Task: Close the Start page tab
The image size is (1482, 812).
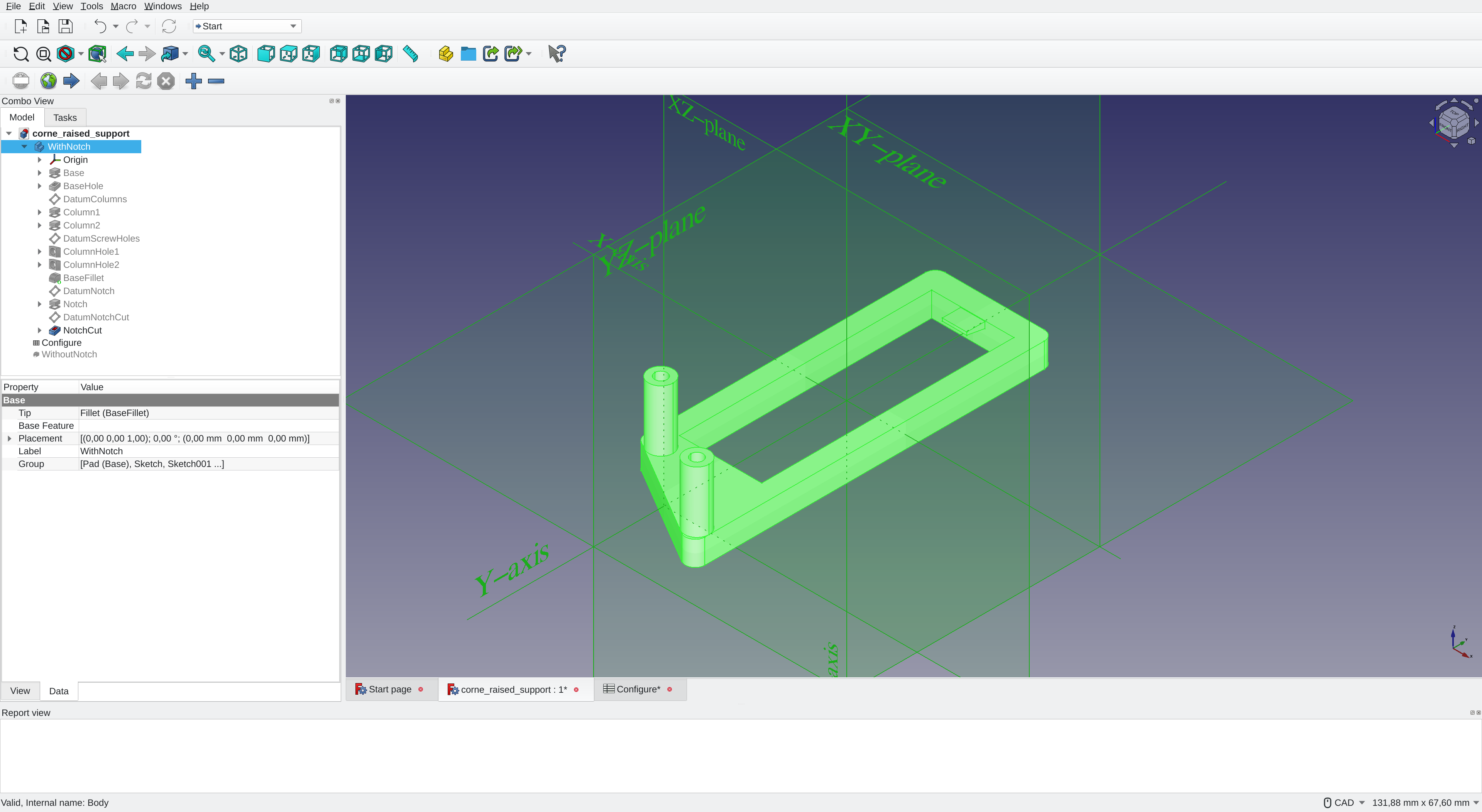Action: (421, 689)
